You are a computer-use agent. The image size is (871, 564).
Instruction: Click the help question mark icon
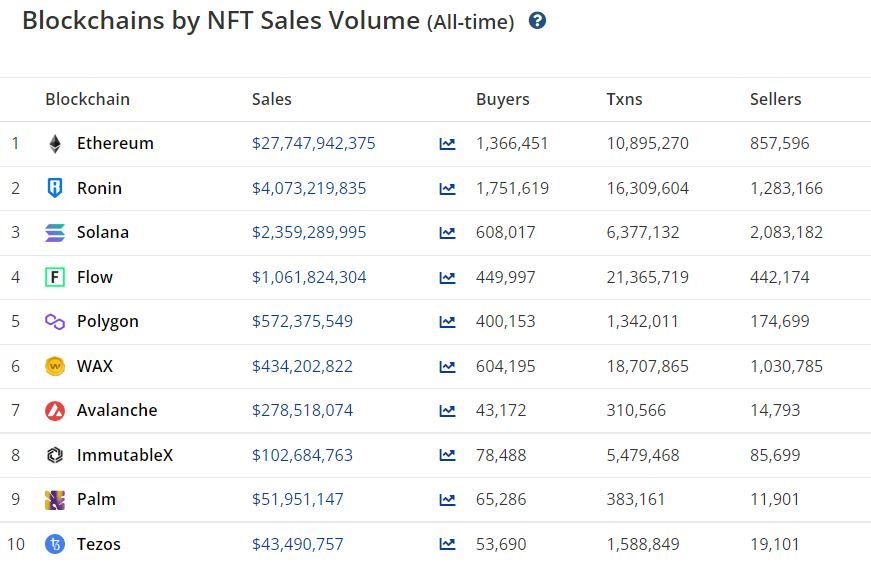(x=537, y=21)
